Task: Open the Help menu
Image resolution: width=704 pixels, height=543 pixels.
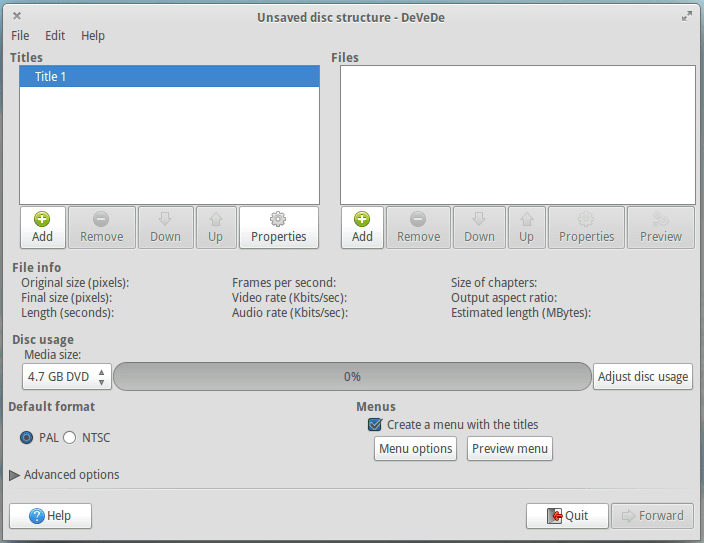Action: (x=93, y=35)
